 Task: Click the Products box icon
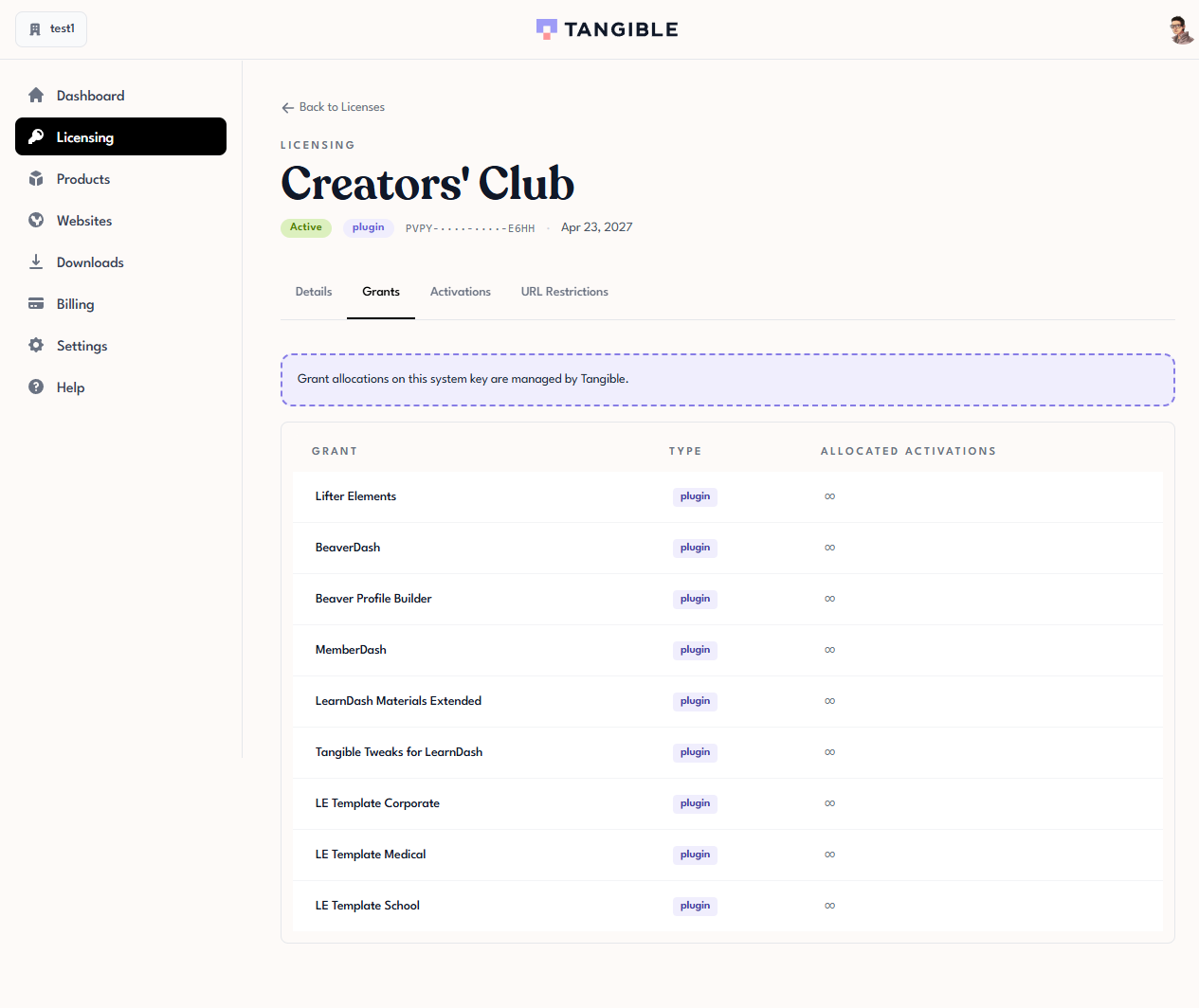point(36,178)
